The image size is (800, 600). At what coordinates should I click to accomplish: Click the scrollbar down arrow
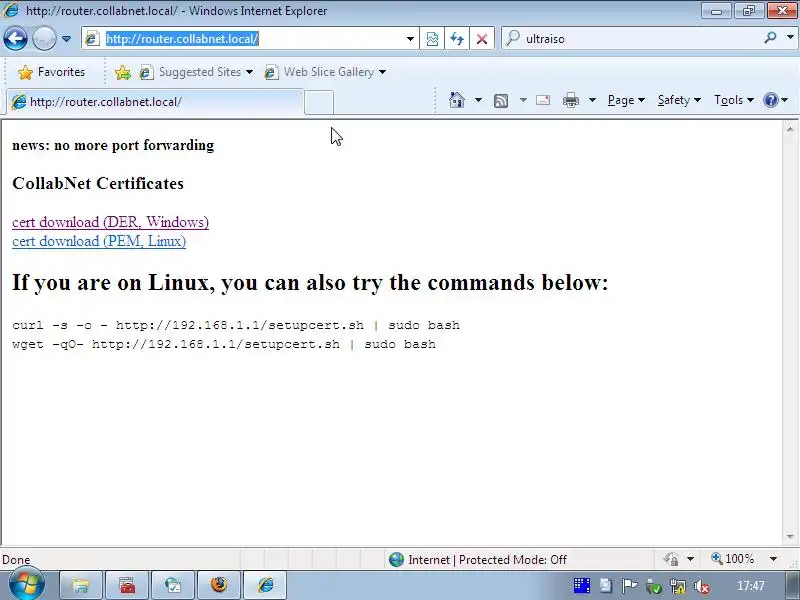[x=790, y=537]
